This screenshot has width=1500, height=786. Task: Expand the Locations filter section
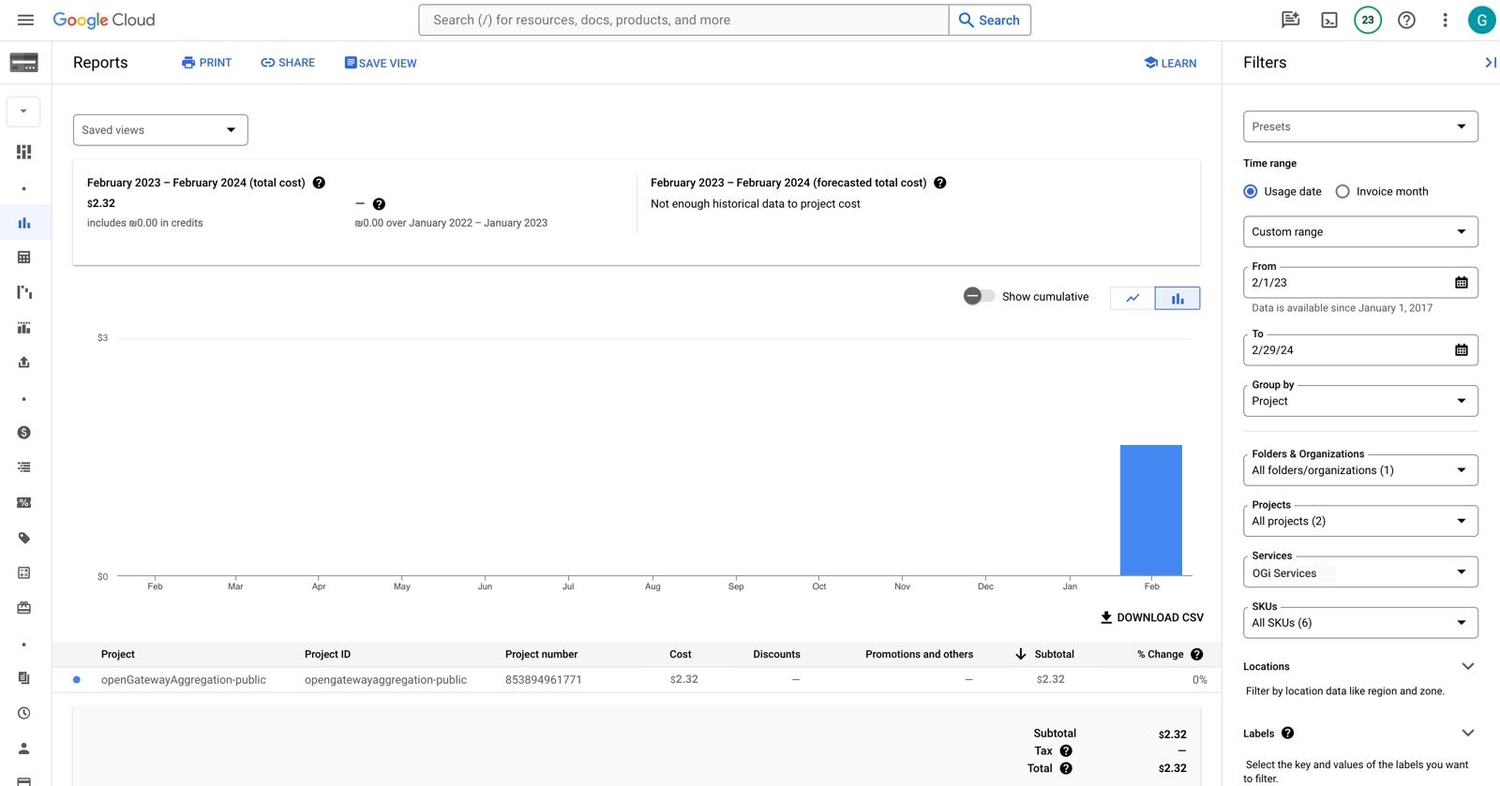coord(1467,666)
